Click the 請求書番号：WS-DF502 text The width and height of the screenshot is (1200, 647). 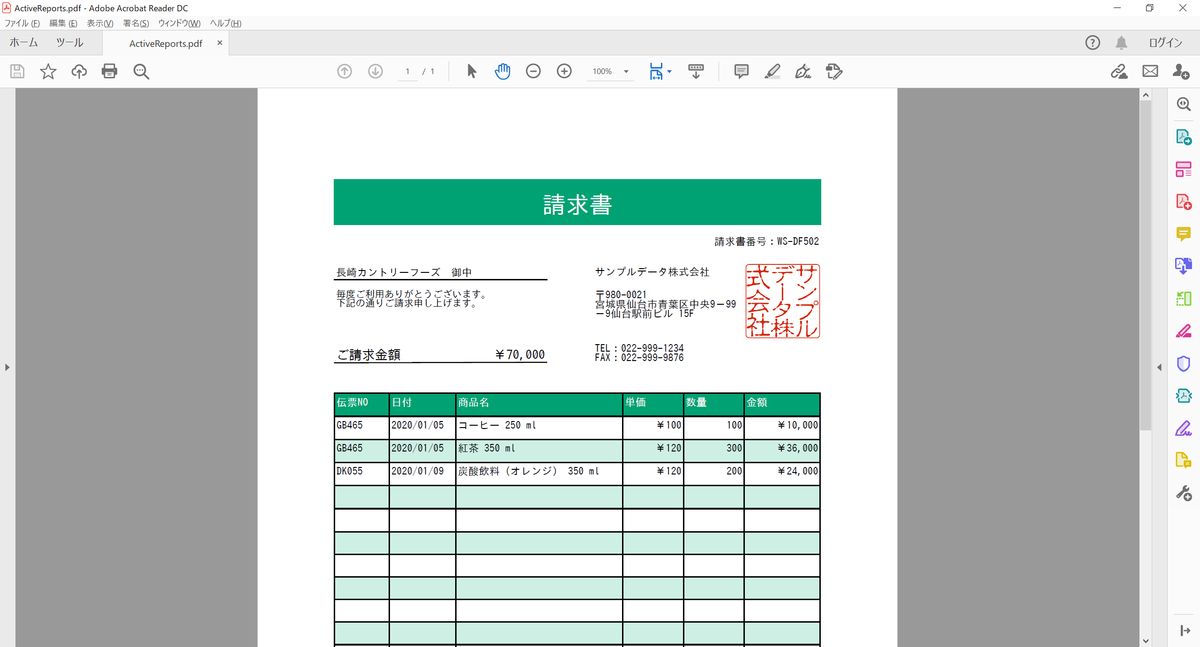tap(767, 242)
